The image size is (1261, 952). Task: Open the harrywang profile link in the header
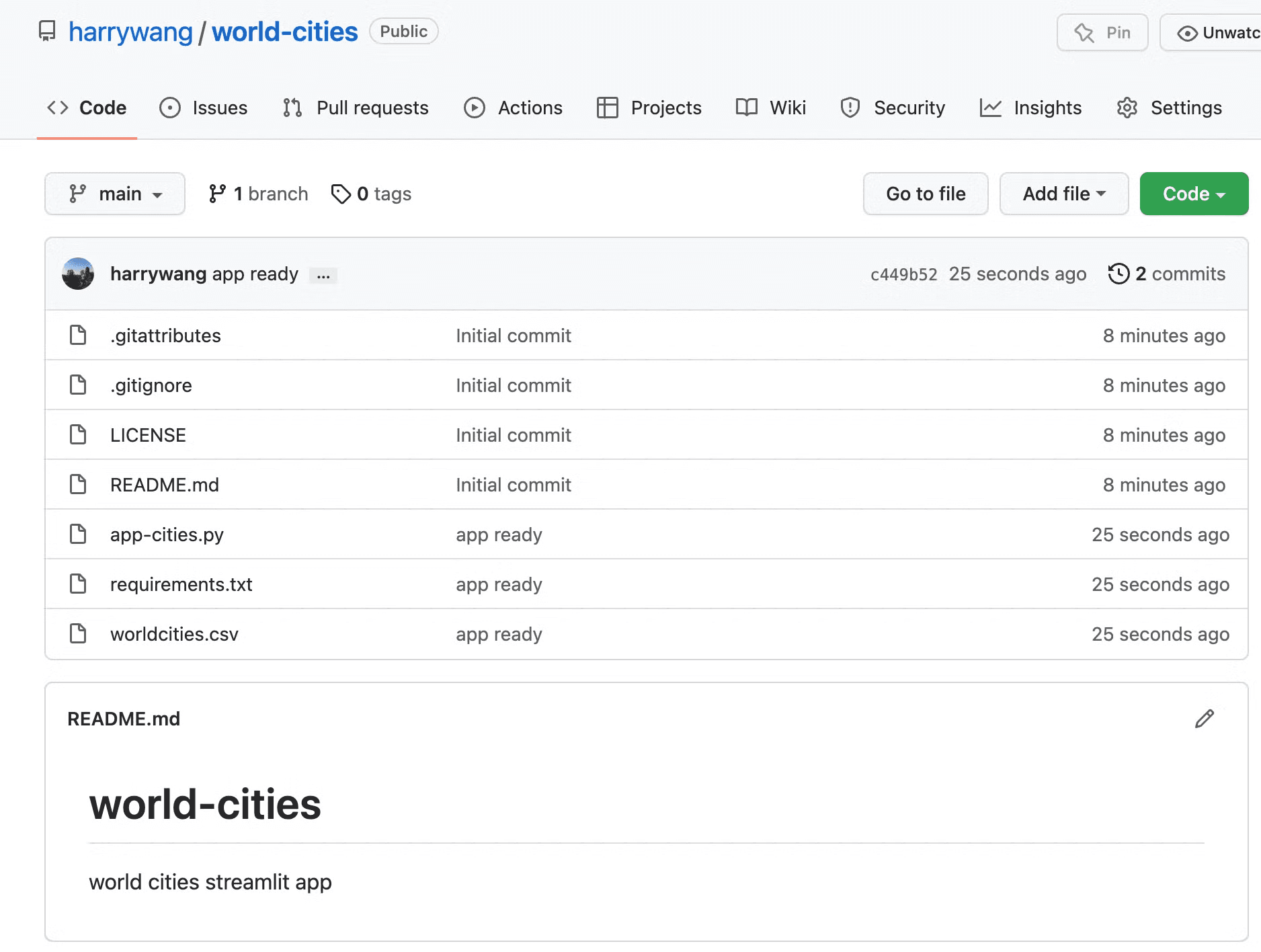(x=130, y=32)
